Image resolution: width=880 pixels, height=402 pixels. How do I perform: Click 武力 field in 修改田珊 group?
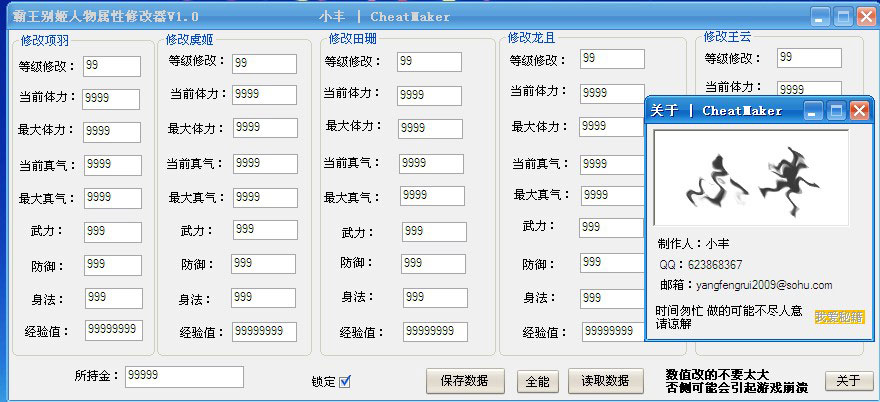tap(434, 232)
